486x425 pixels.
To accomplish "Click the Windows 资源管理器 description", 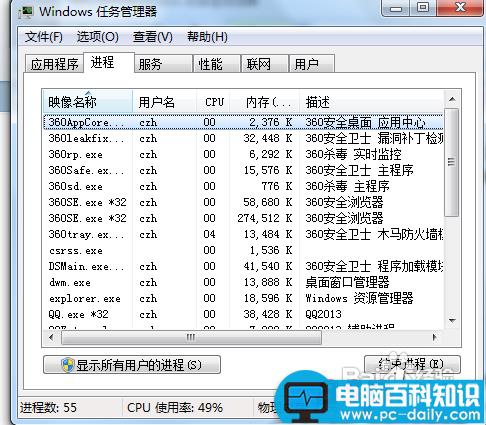I will pyautogui.click(x=359, y=298).
